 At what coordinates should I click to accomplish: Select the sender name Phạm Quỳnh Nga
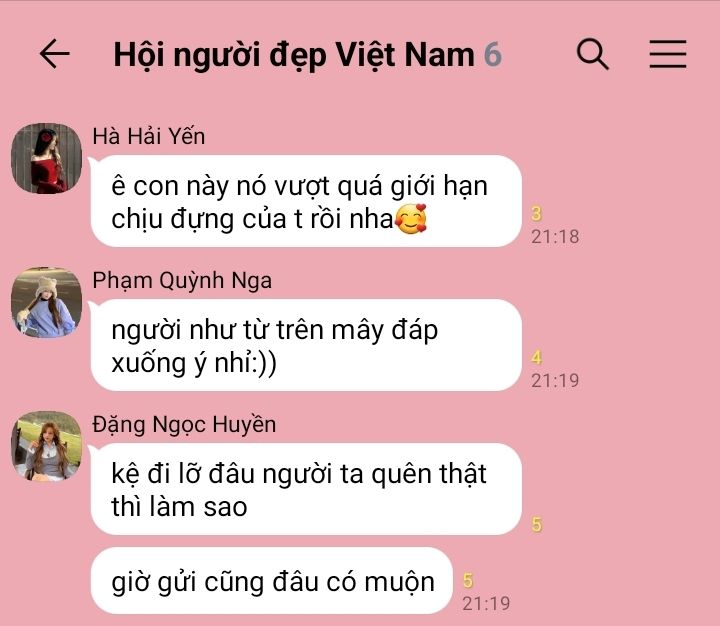pos(182,280)
